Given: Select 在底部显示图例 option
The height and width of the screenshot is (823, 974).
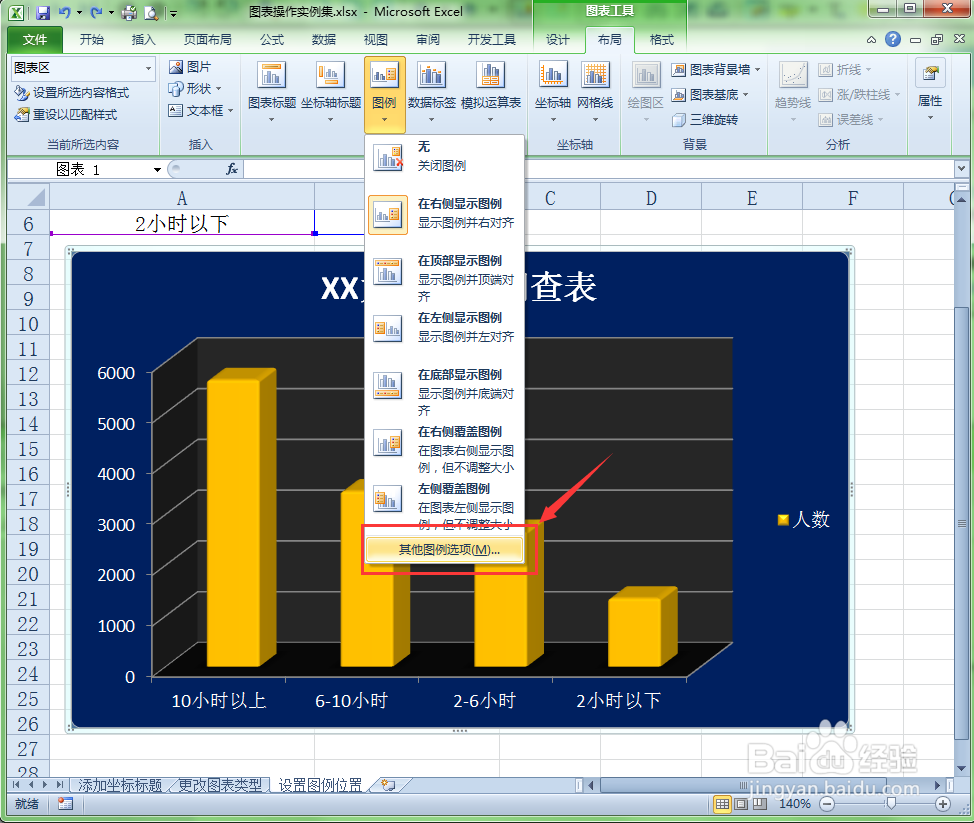Looking at the screenshot, I should pyautogui.click(x=445, y=392).
